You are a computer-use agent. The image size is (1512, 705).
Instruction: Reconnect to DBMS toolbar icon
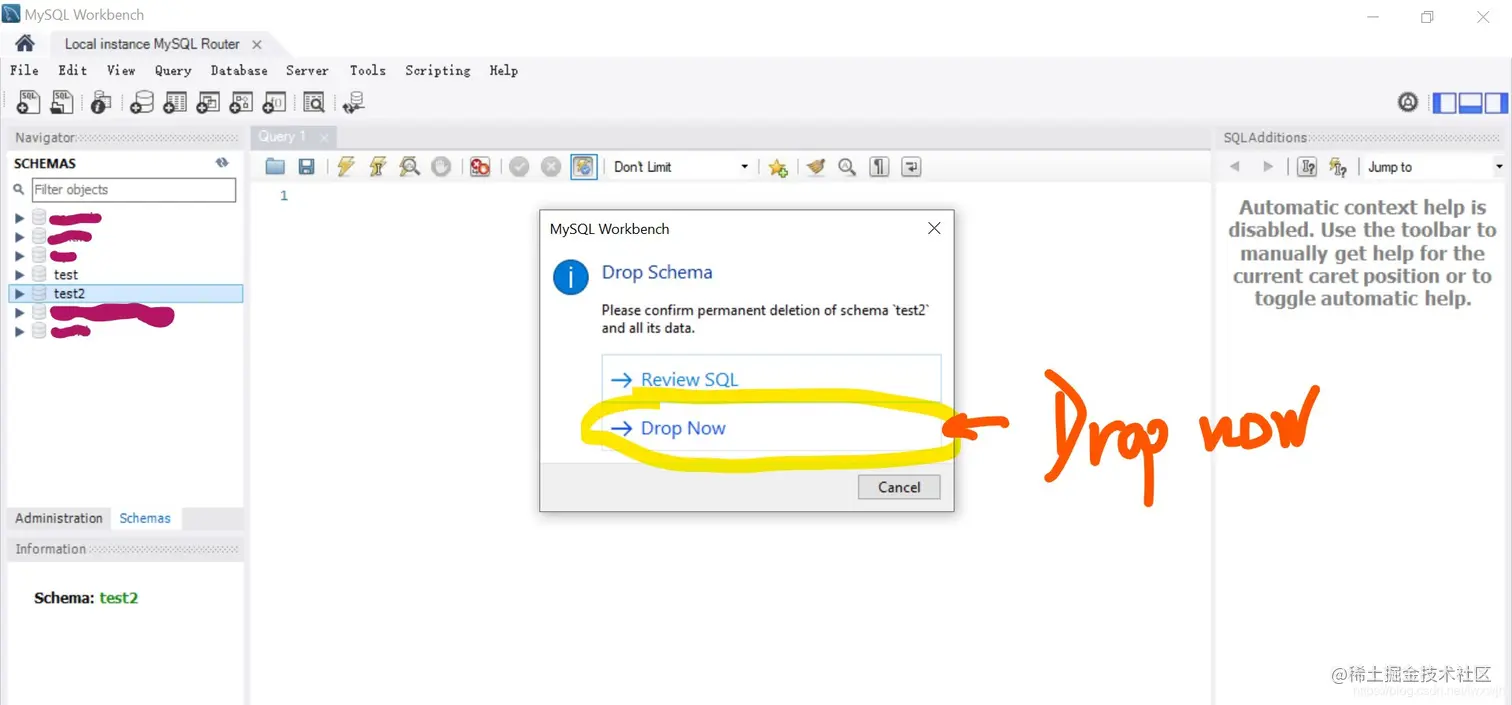point(354,102)
